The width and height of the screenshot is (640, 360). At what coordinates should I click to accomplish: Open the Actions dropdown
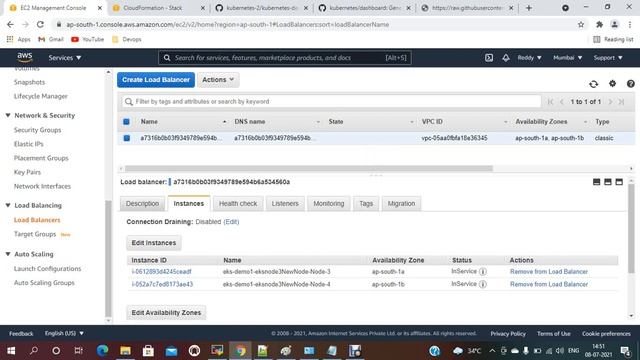[x=218, y=80]
